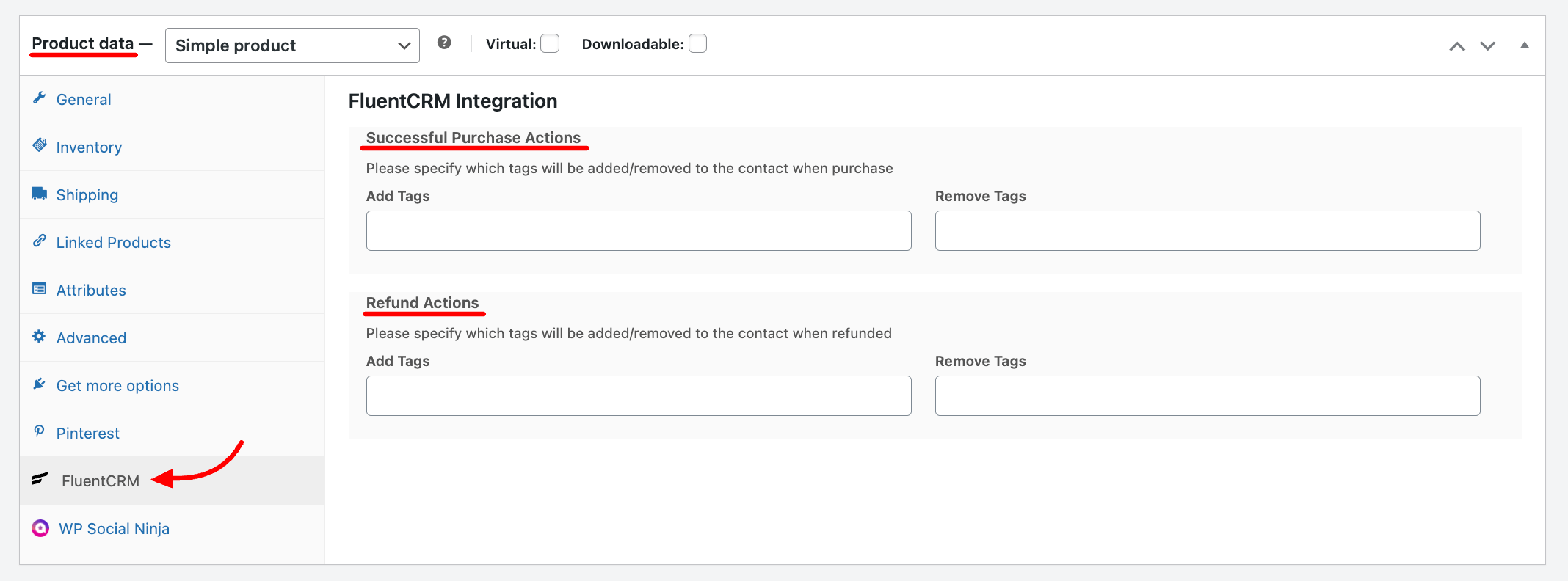This screenshot has height=581, width=1568.
Task: Open the Attributes tab
Action: coord(173,290)
